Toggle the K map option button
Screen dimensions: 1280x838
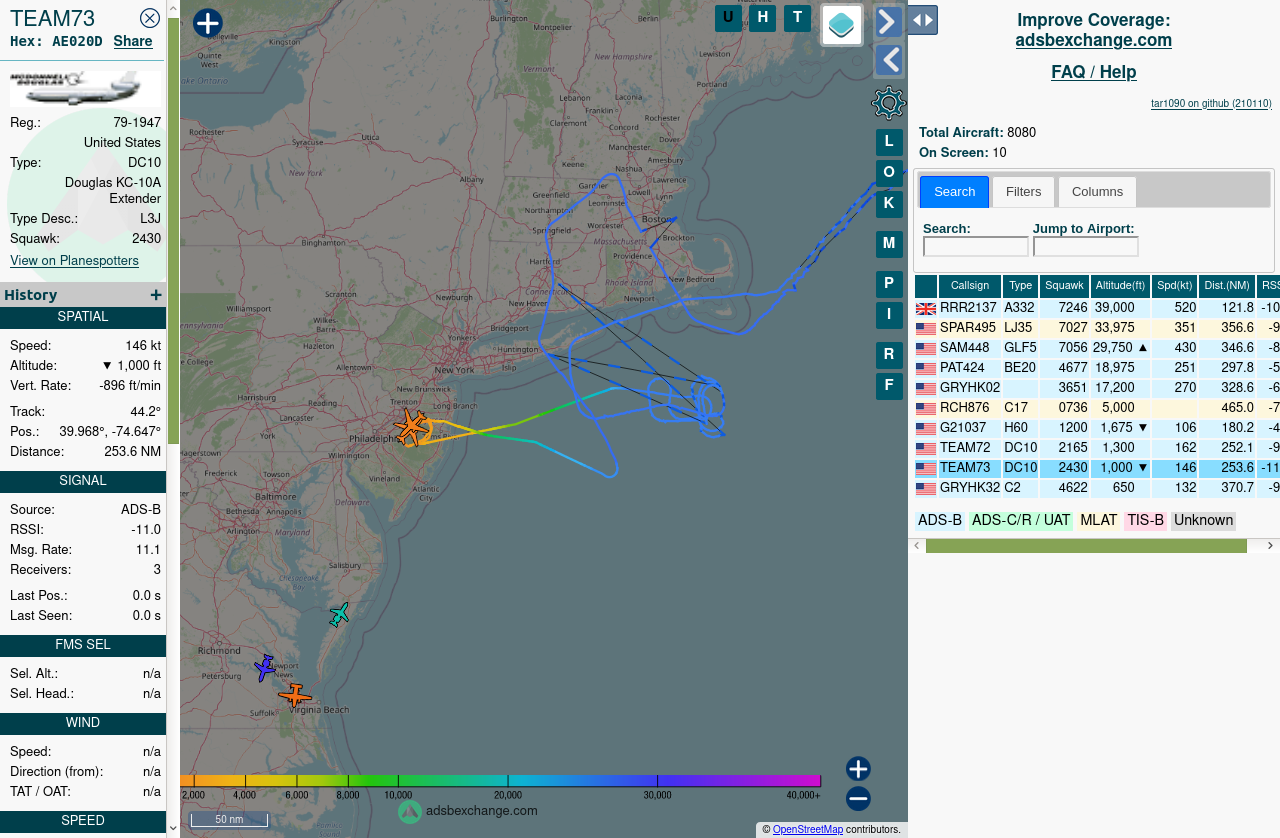[x=889, y=204]
